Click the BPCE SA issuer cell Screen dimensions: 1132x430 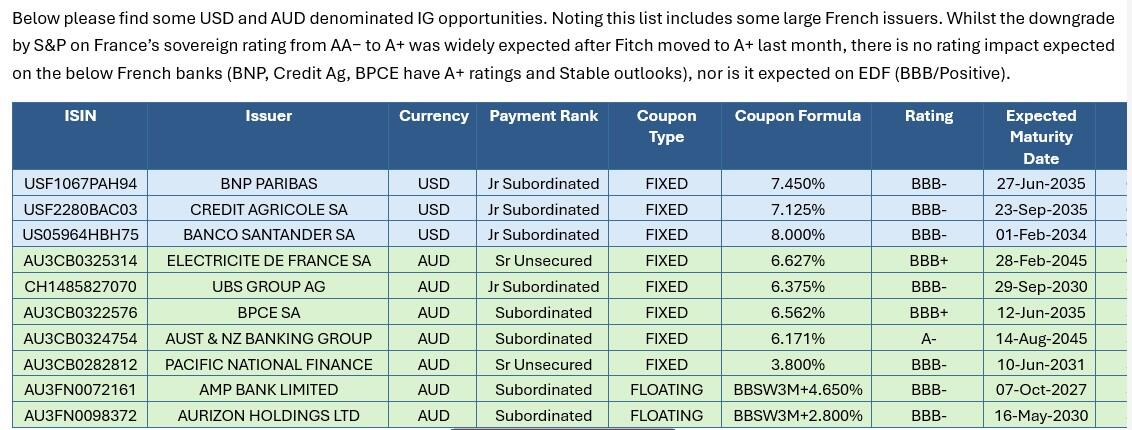tap(268, 312)
